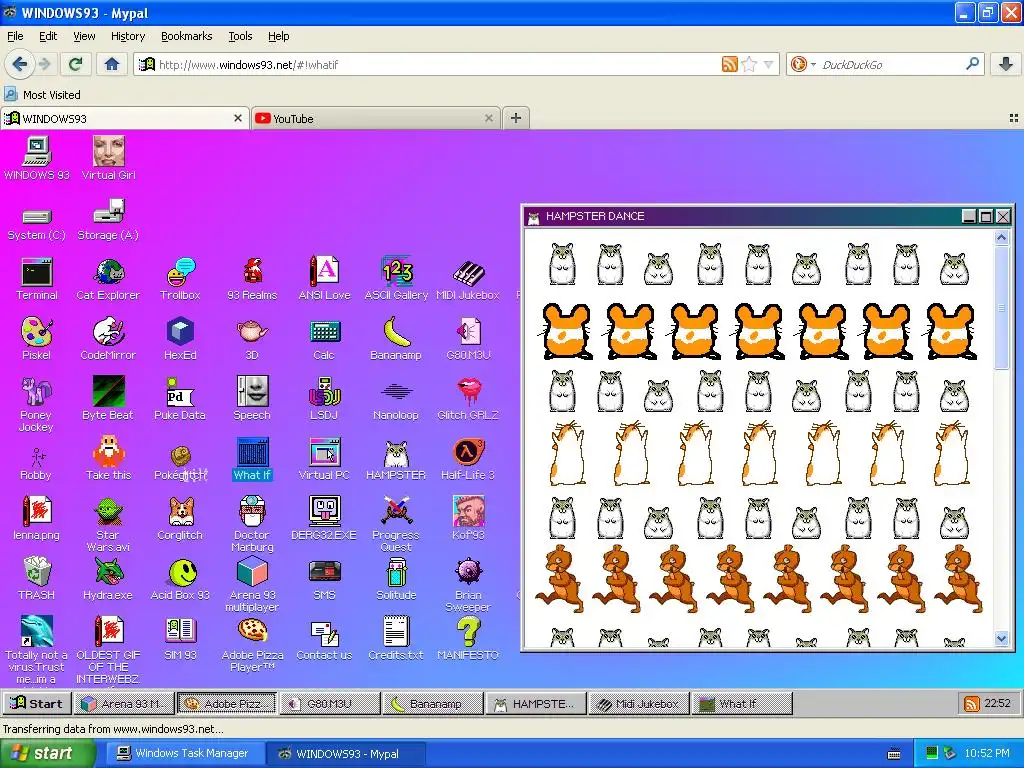Screen dimensions: 1024x768
Task: Open the CodeMirror editor icon
Action: [x=108, y=339]
